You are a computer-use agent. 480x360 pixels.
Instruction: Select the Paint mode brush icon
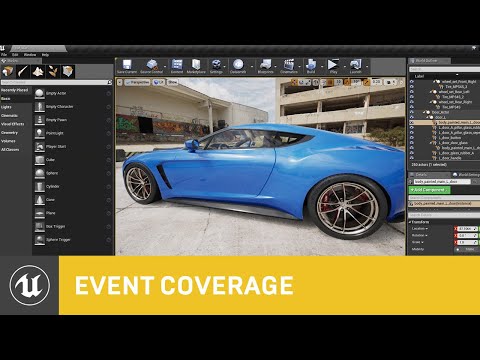tap(23, 71)
